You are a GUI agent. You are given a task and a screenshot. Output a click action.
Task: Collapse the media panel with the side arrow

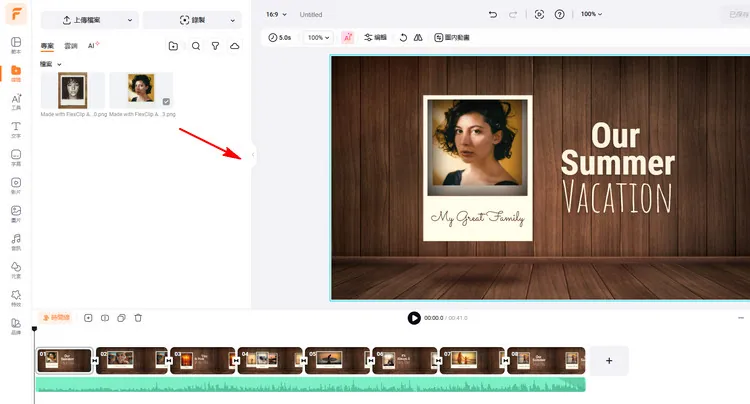pyautogui.click(x=253, y=155)
